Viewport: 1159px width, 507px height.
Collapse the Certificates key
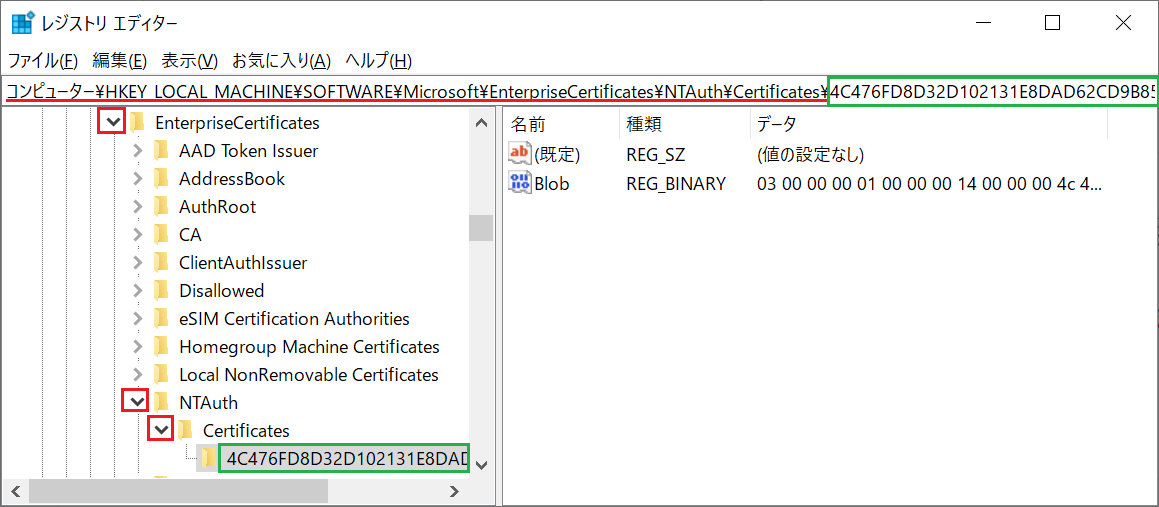click(161, 429)
